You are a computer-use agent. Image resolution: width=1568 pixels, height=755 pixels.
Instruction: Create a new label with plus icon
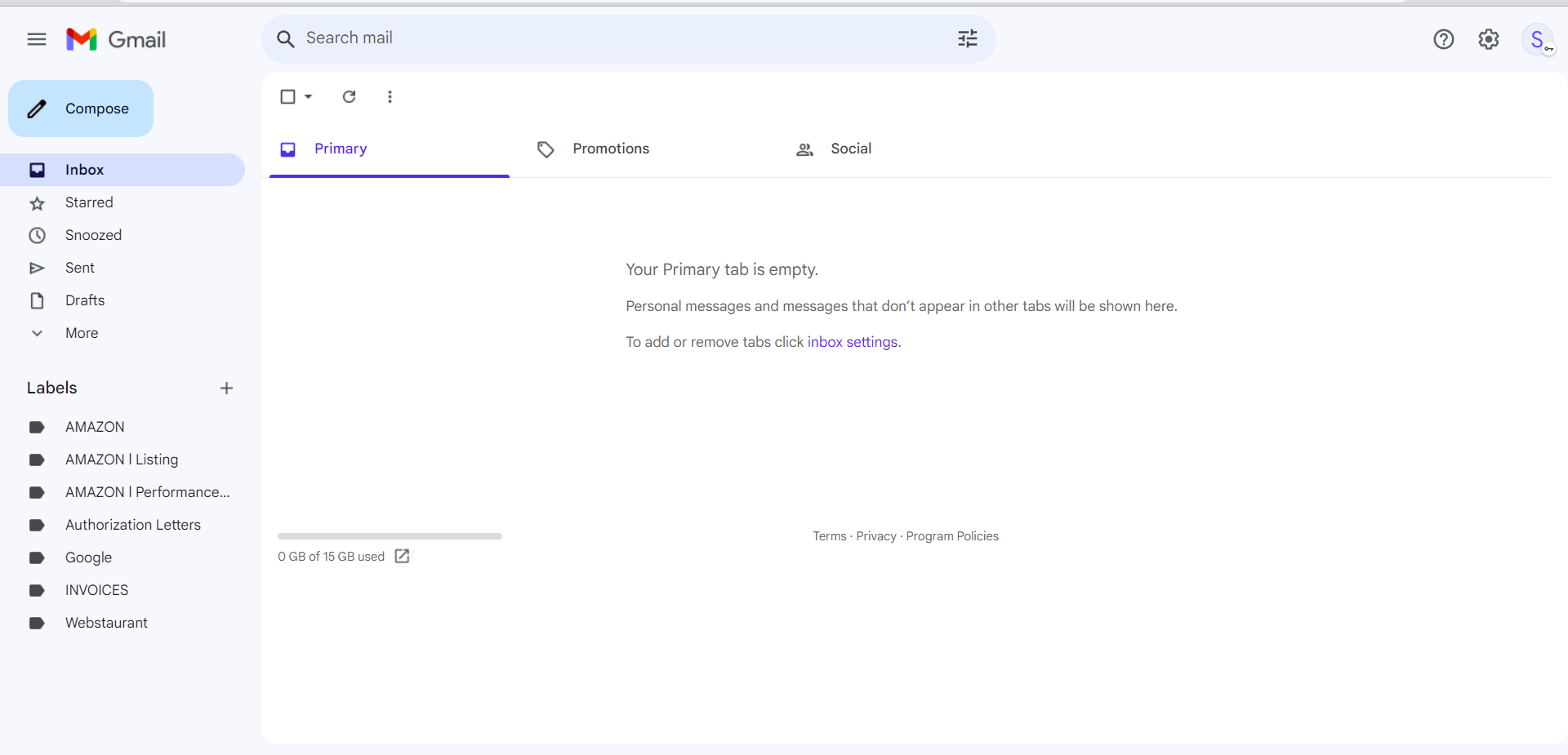[x=226, y=389]
